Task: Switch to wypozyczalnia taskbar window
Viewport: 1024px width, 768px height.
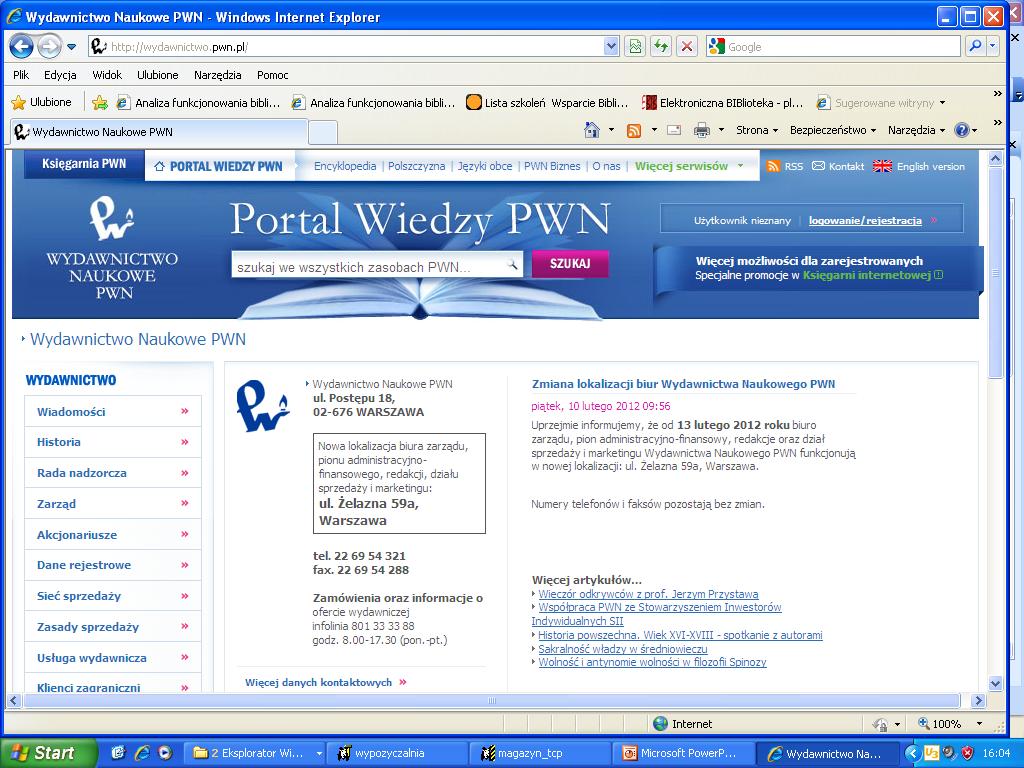Action: click(x=396, y=753)
